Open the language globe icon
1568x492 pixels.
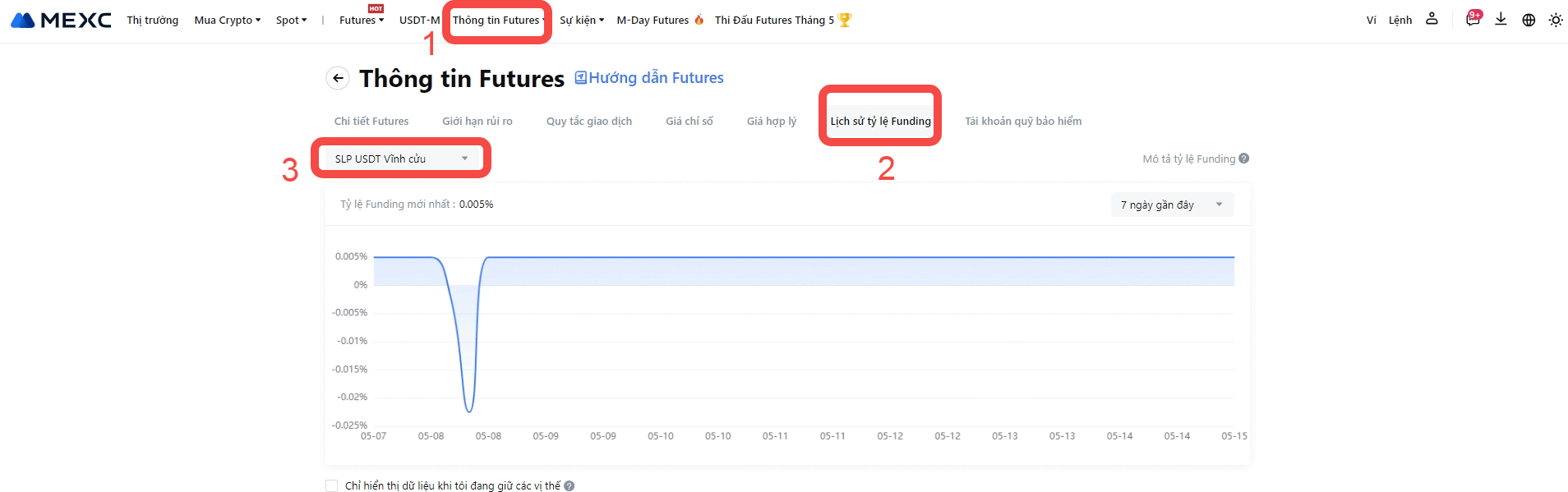[1529, 20]
